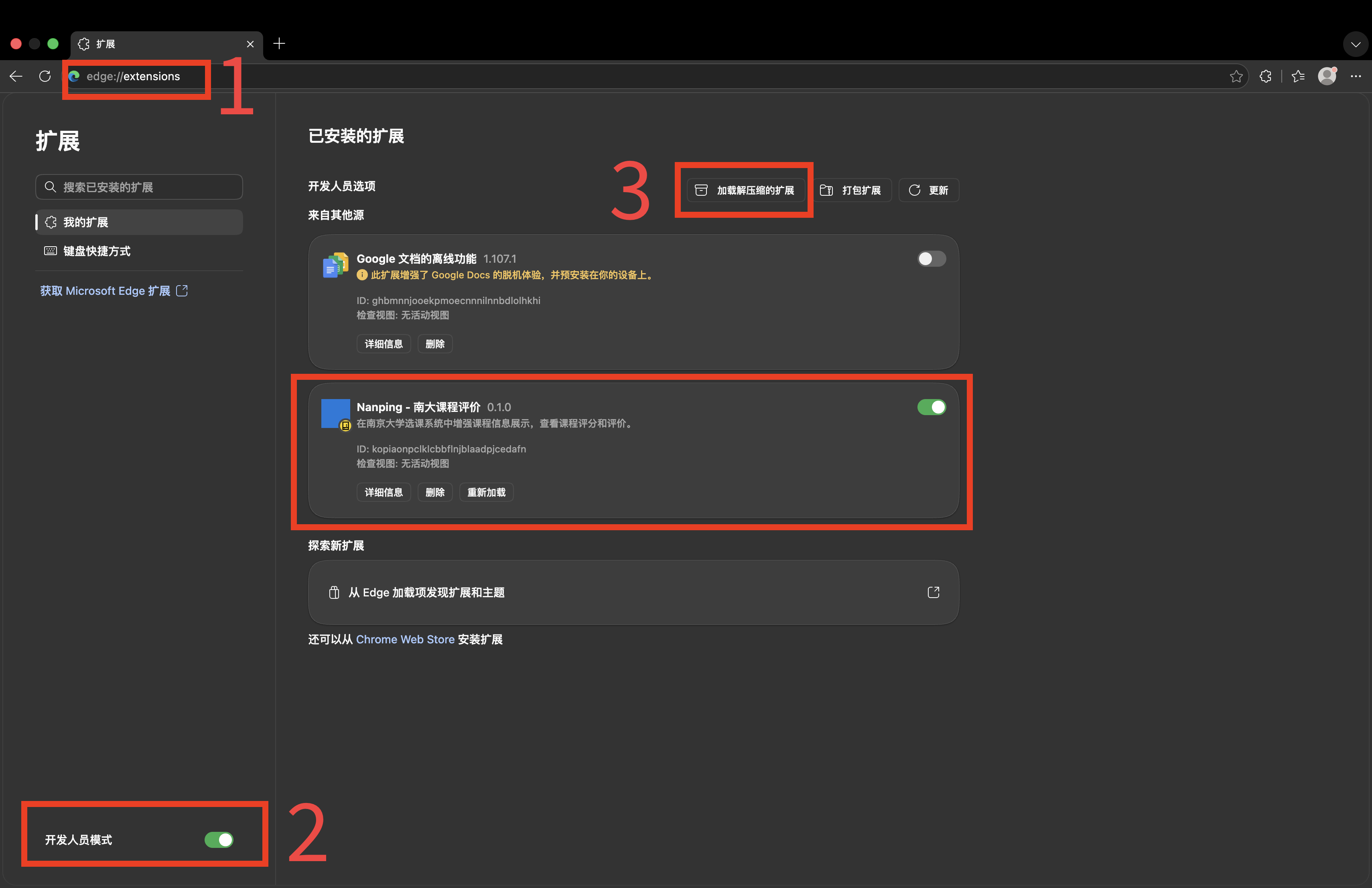Click the Nanping - 南大课程评价 title
Screen dimensions: 1372x888
click(x=418, y=407)
